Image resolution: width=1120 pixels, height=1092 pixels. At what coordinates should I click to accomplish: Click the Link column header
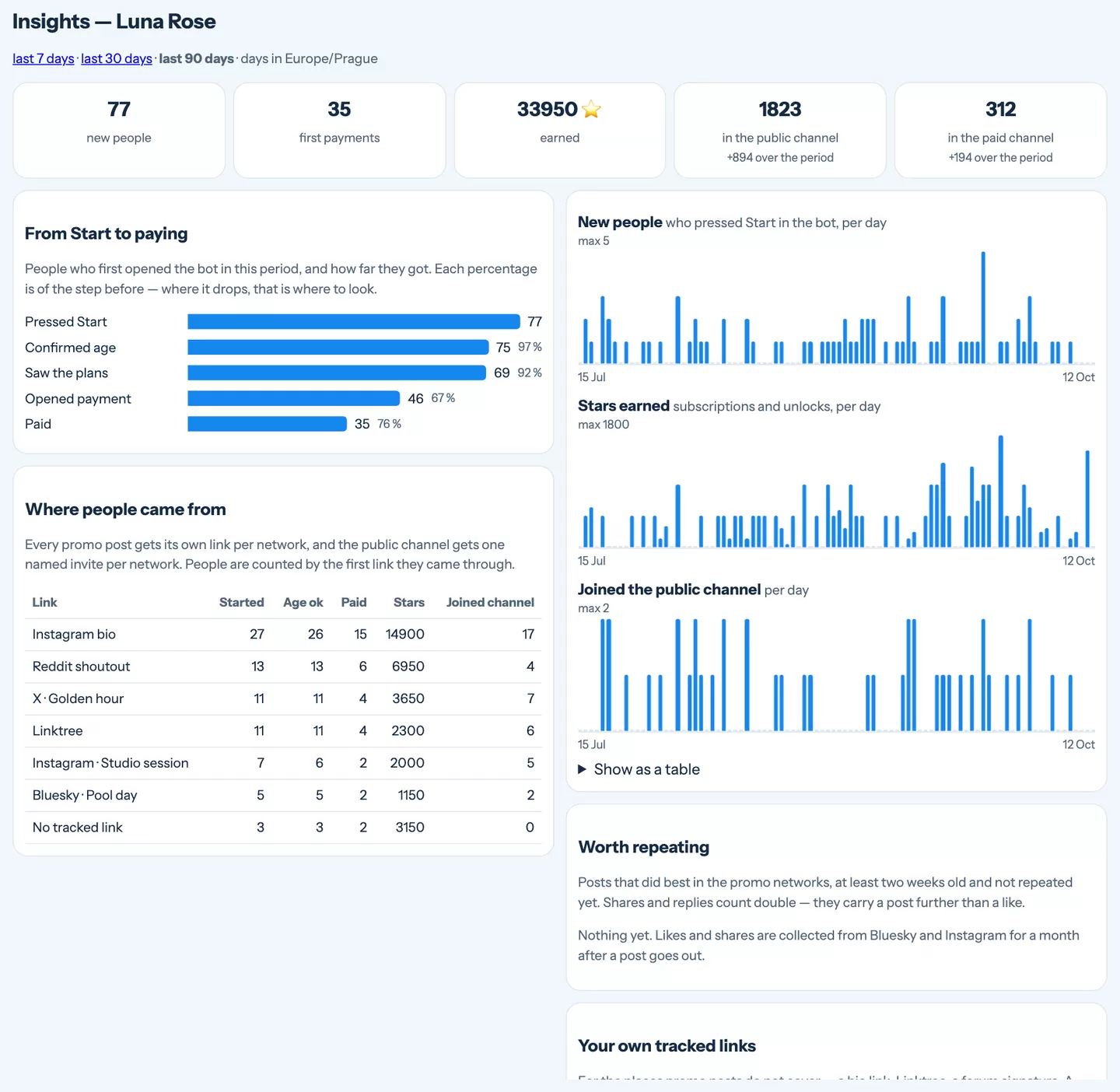pos(45,603)
